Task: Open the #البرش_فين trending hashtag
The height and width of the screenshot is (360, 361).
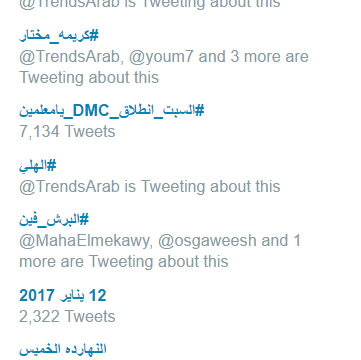Action: pos(54,219)
